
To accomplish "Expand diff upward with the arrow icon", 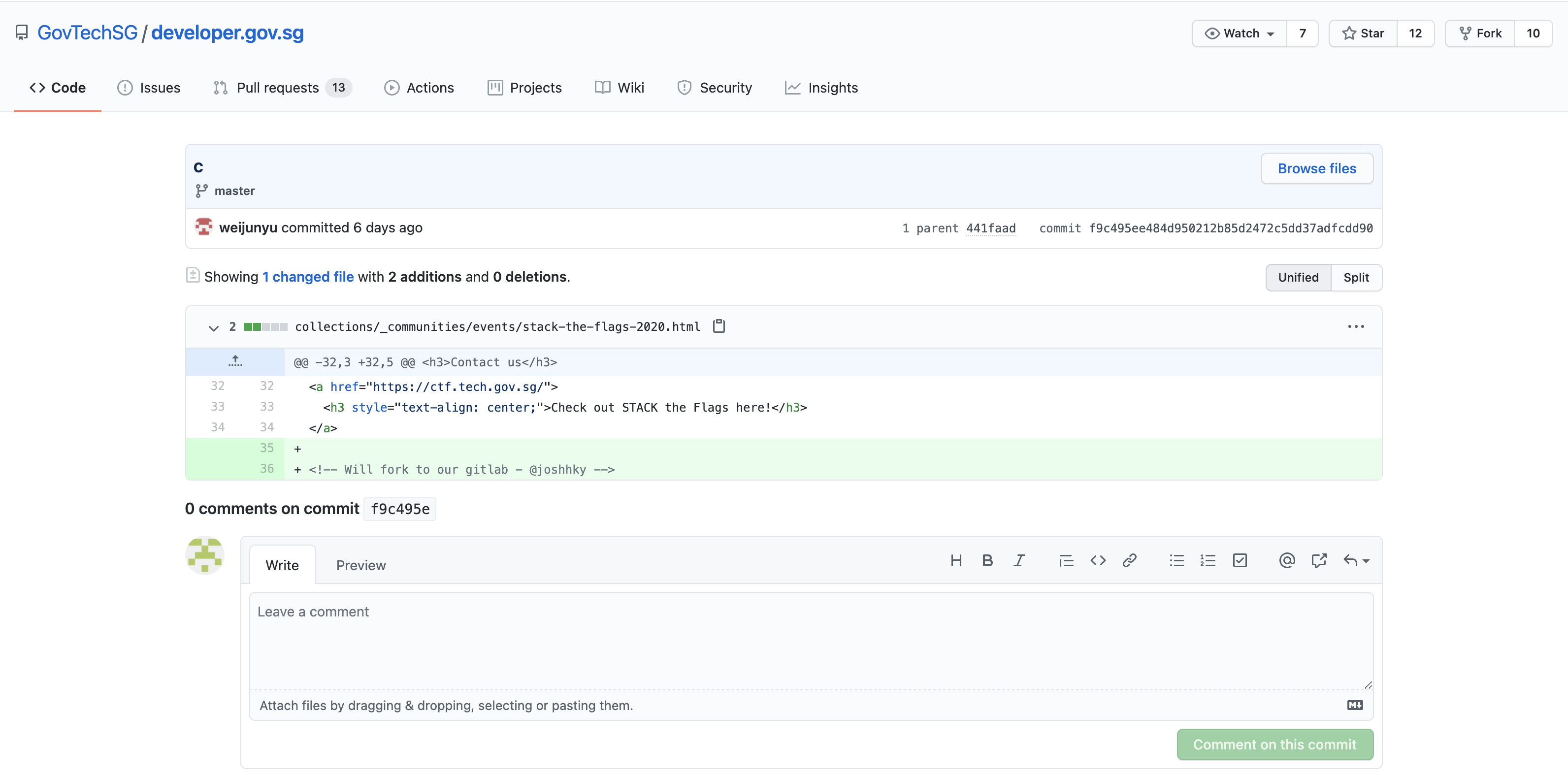I will tap(235, 361).
